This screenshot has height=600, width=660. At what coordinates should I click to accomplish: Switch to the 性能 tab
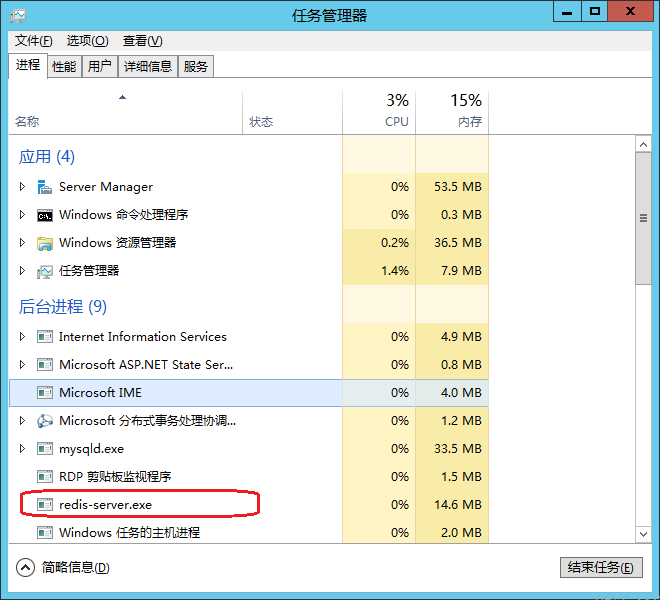[x=64, y=67]
